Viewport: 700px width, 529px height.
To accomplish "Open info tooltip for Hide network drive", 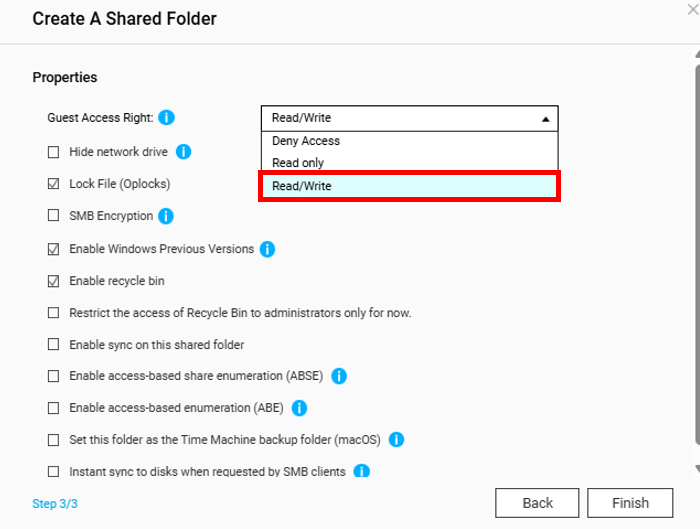I will click(183, 152).
